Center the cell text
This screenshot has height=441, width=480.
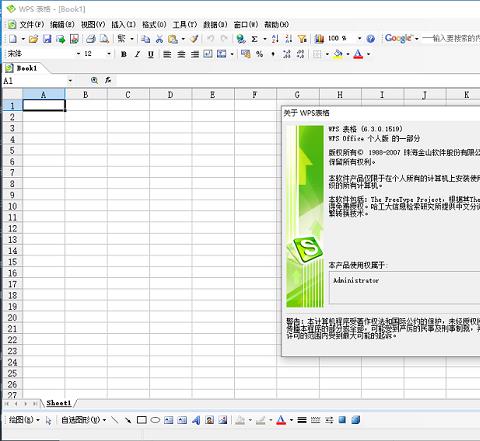point(181,54)
